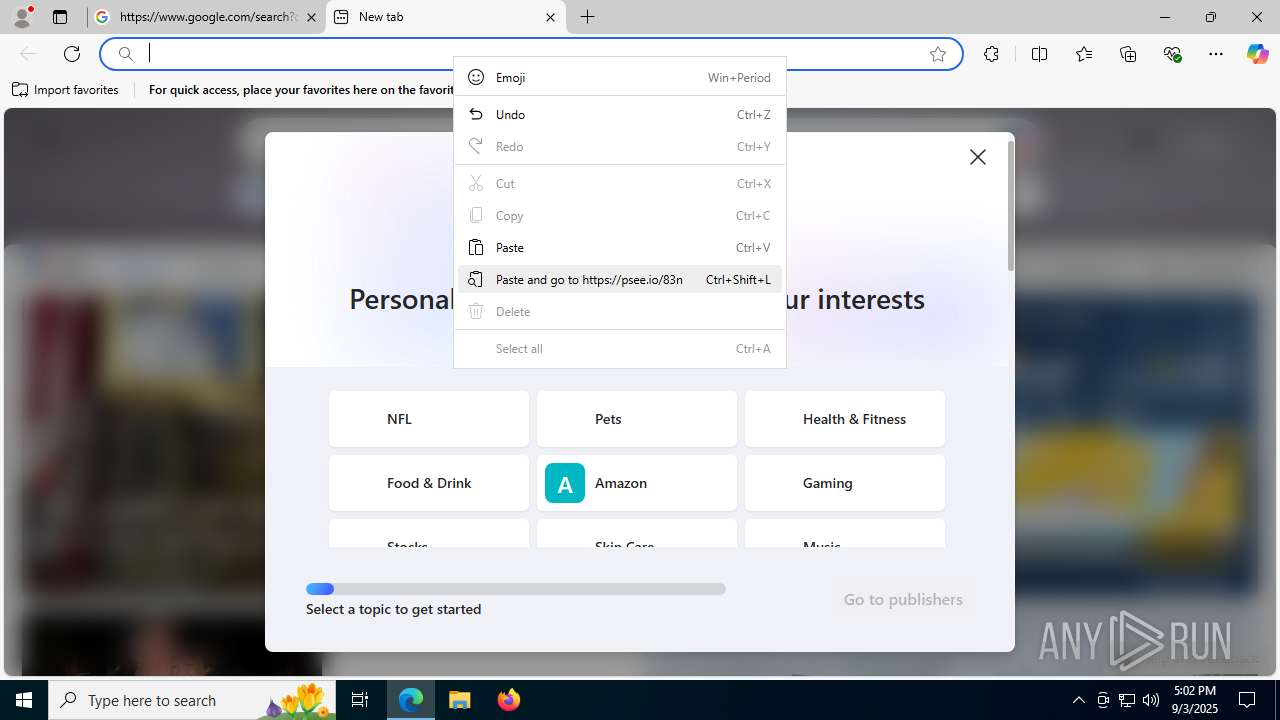Click Select all context menu entry
The image size is (1280, 720).
[x=620, y=348]
